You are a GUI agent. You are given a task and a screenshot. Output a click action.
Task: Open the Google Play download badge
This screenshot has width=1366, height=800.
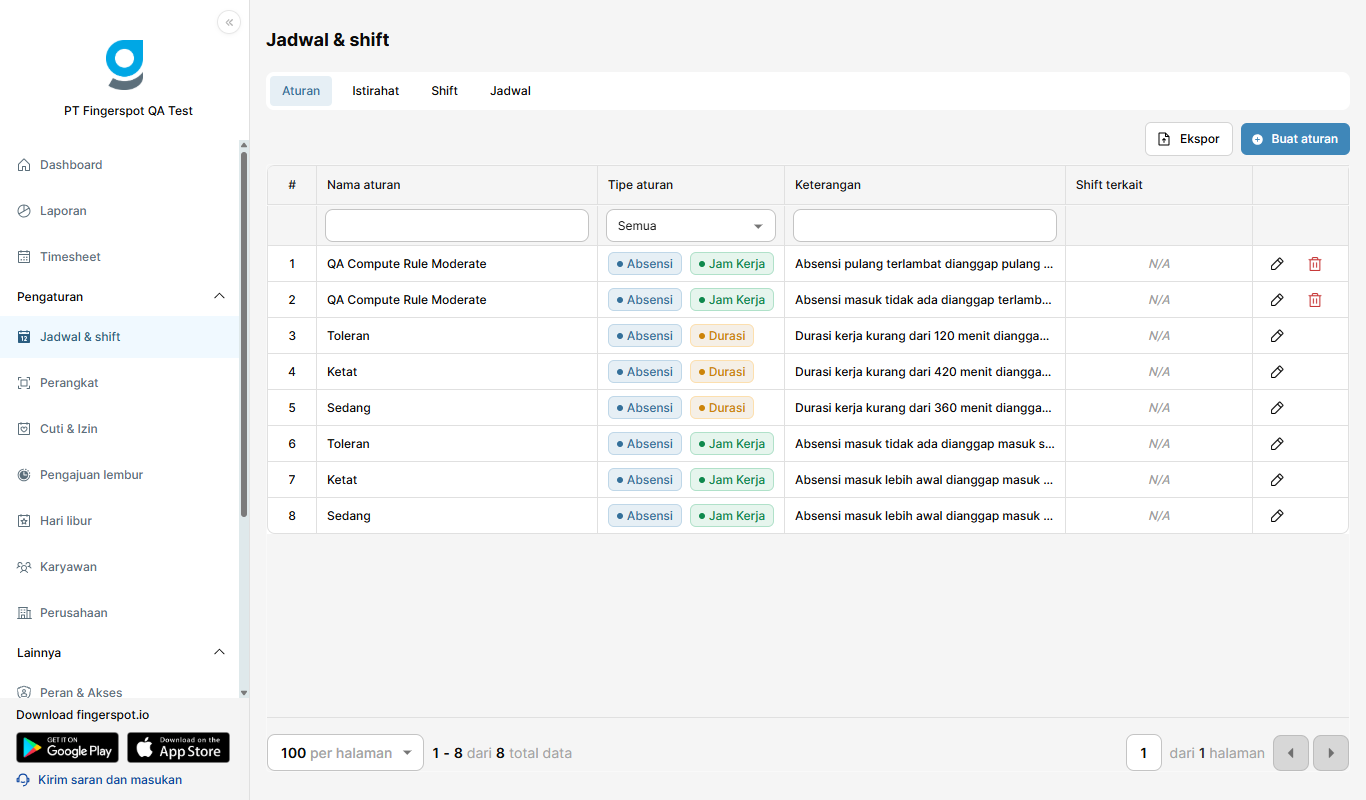[67, 748]
